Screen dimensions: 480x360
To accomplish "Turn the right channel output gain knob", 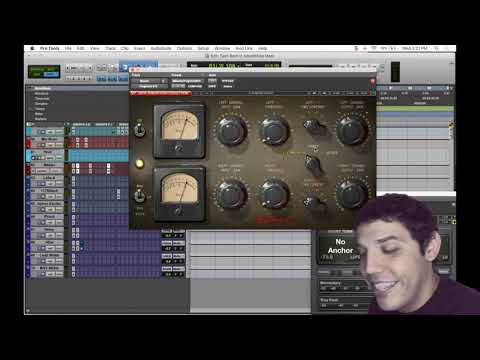I will (x=352, y=194).
